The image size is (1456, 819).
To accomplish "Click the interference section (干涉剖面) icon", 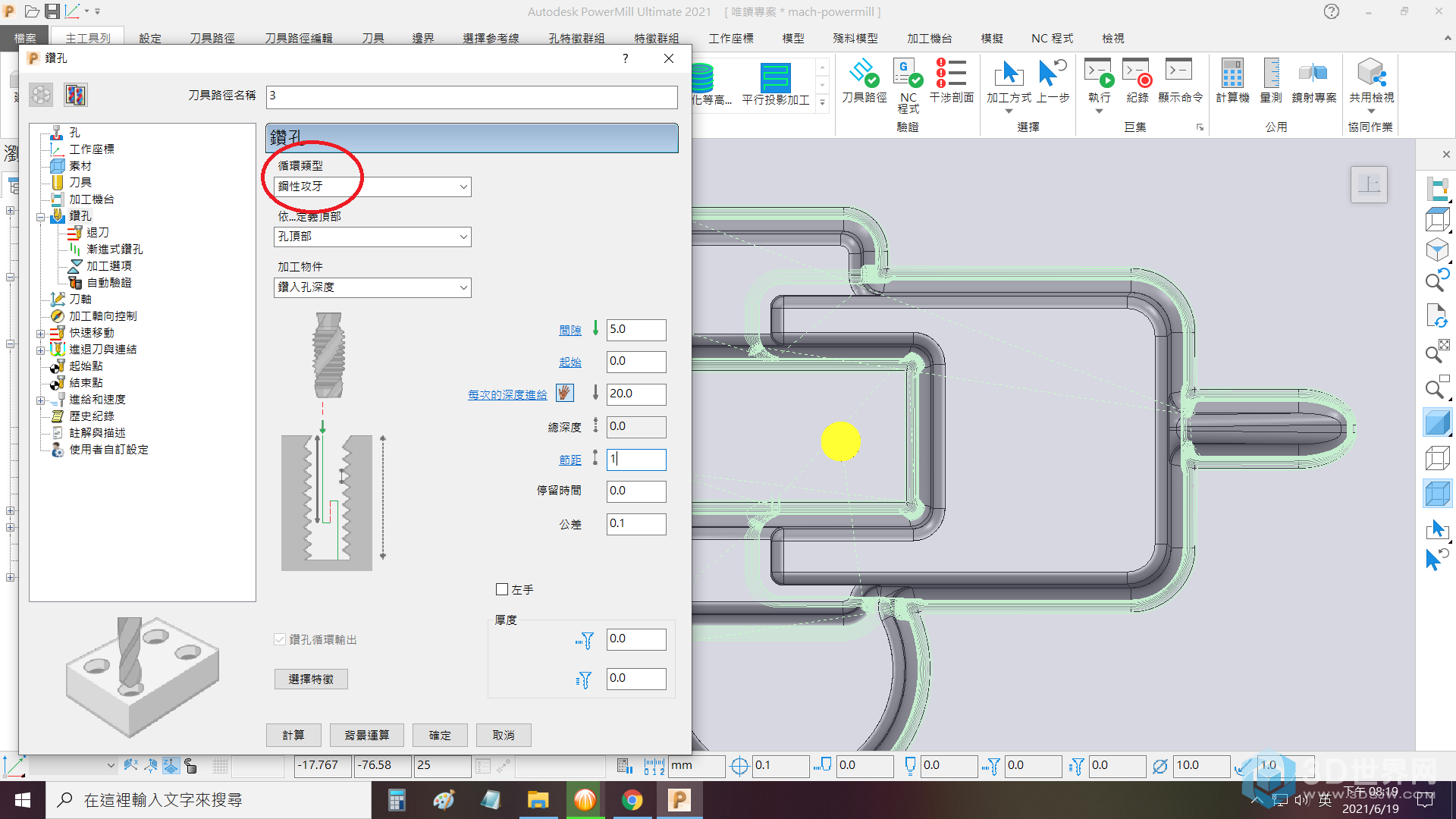I will (x=951, y=74).
